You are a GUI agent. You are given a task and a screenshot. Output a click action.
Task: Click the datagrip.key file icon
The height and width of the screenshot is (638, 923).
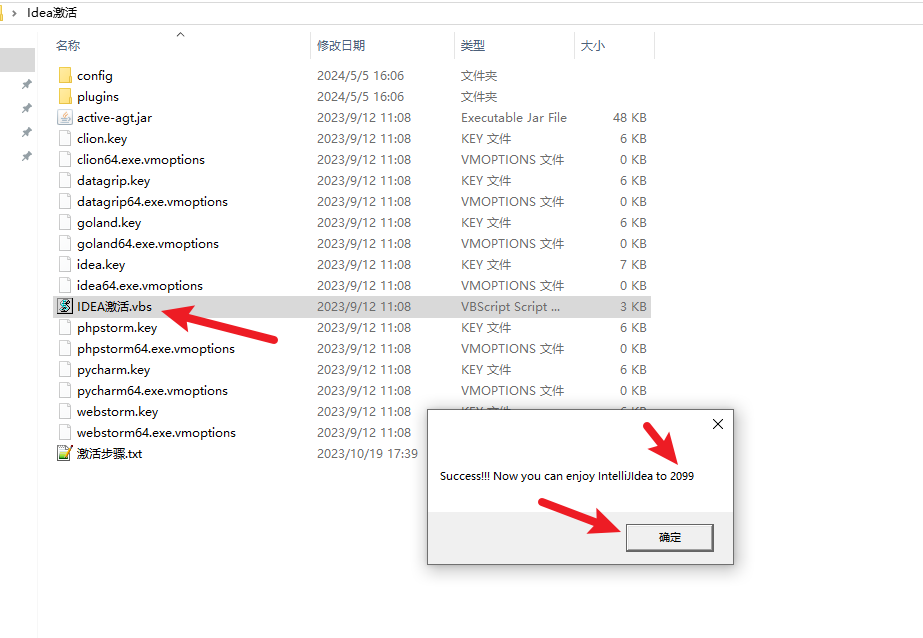[65, 181]
